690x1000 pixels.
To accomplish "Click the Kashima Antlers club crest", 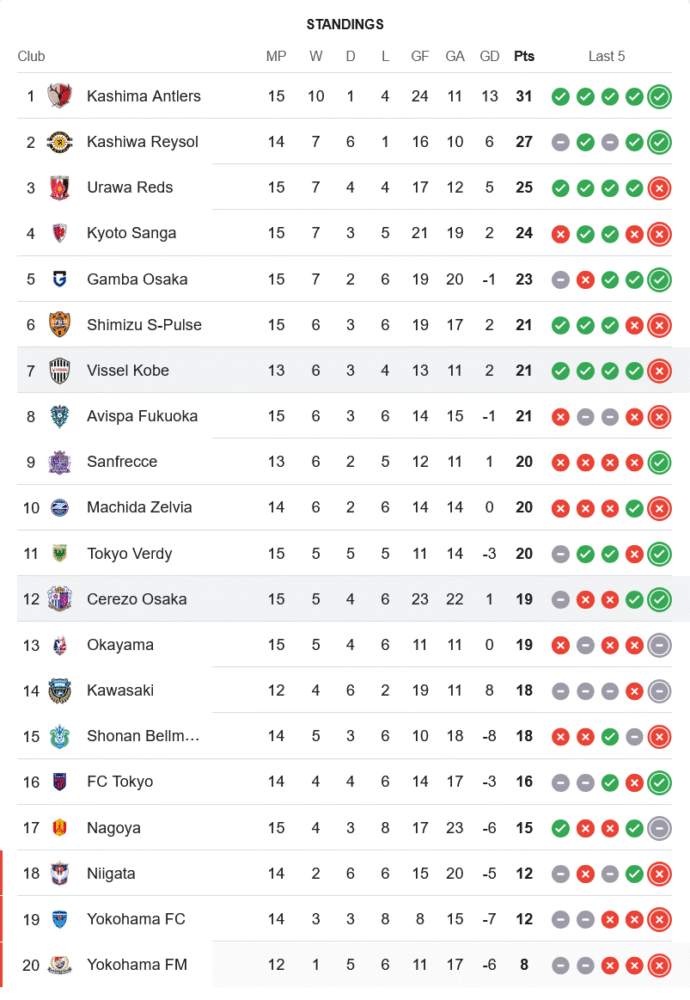I will (x=59, y=96).
